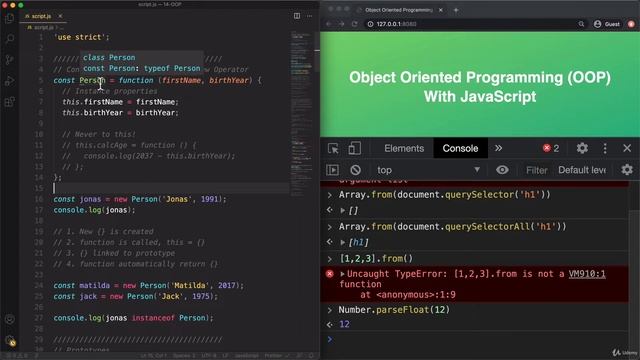Open a new browser tab

tap(456, 10)
